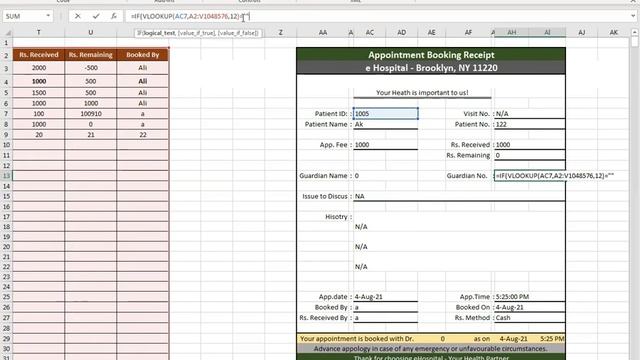The height and width of the screenshot is (360, 640).
Task: Click the Appointment Booking Receipt title
Action: [x=431, y=55]
